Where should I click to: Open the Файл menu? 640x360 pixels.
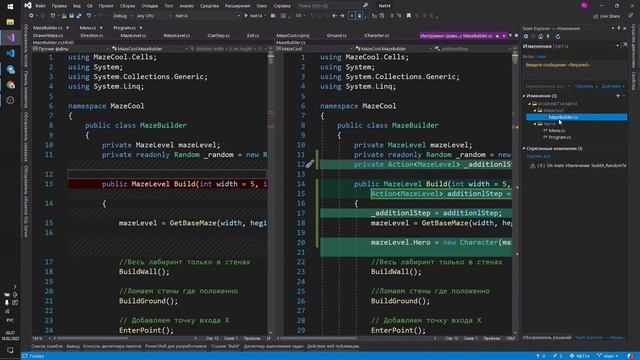point(40,6)
